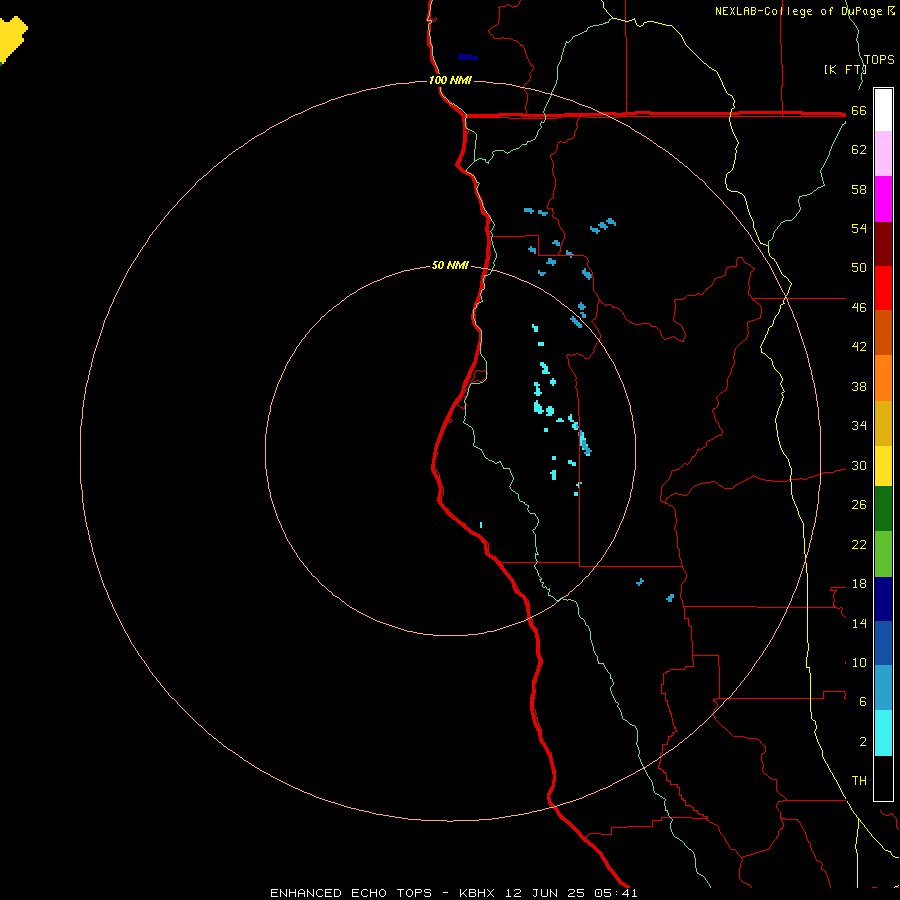This screenshot has width=900, height=900.
Task: Click the '12 JUN 25' date text
Action: [545, 893]
